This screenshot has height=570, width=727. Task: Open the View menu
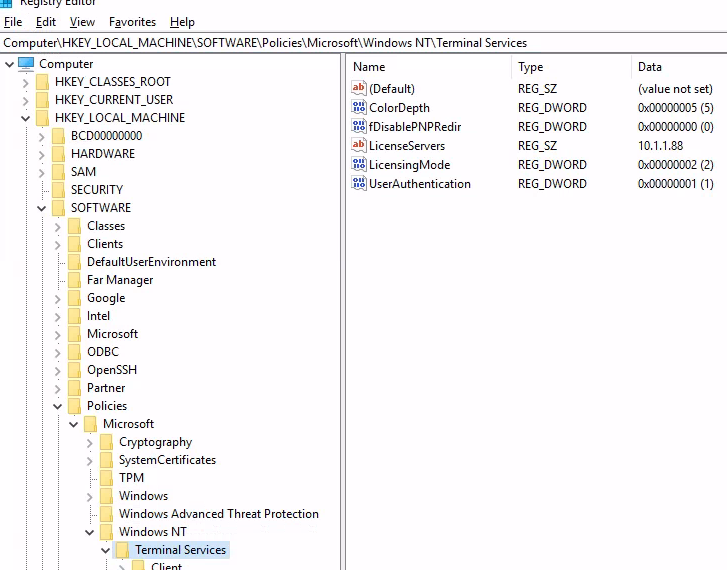[82, 22]
